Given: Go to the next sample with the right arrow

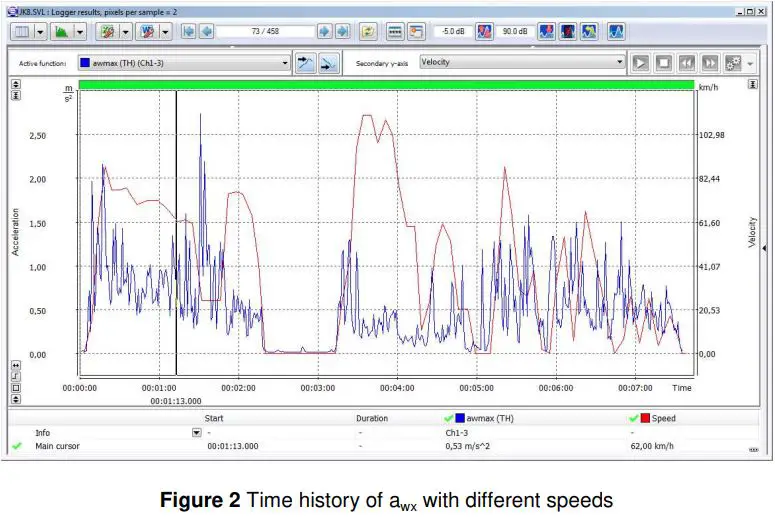Looking at the screenshot, I should tap(324, 32).
